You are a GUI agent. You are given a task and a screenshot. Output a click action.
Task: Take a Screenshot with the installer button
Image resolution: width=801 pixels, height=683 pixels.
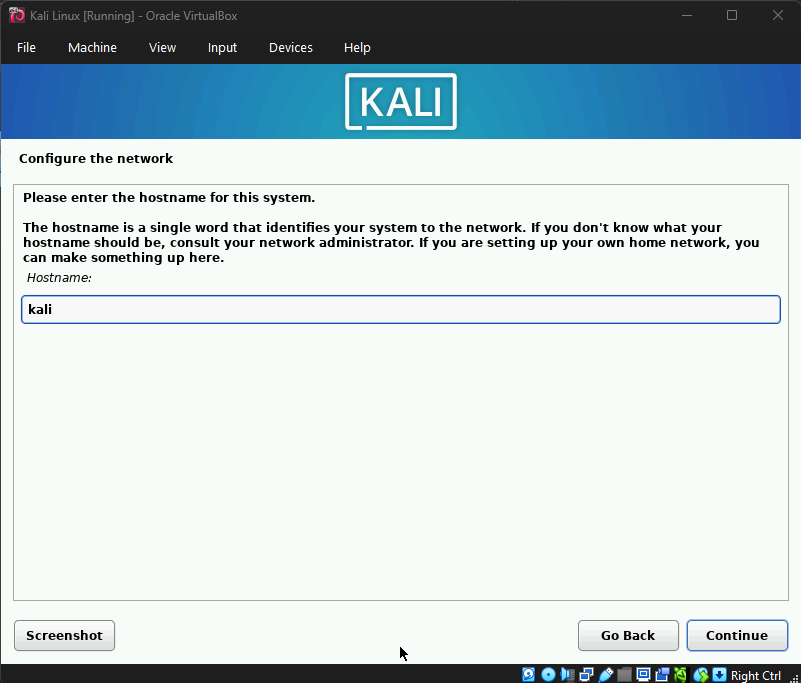(x=64, y=635)
